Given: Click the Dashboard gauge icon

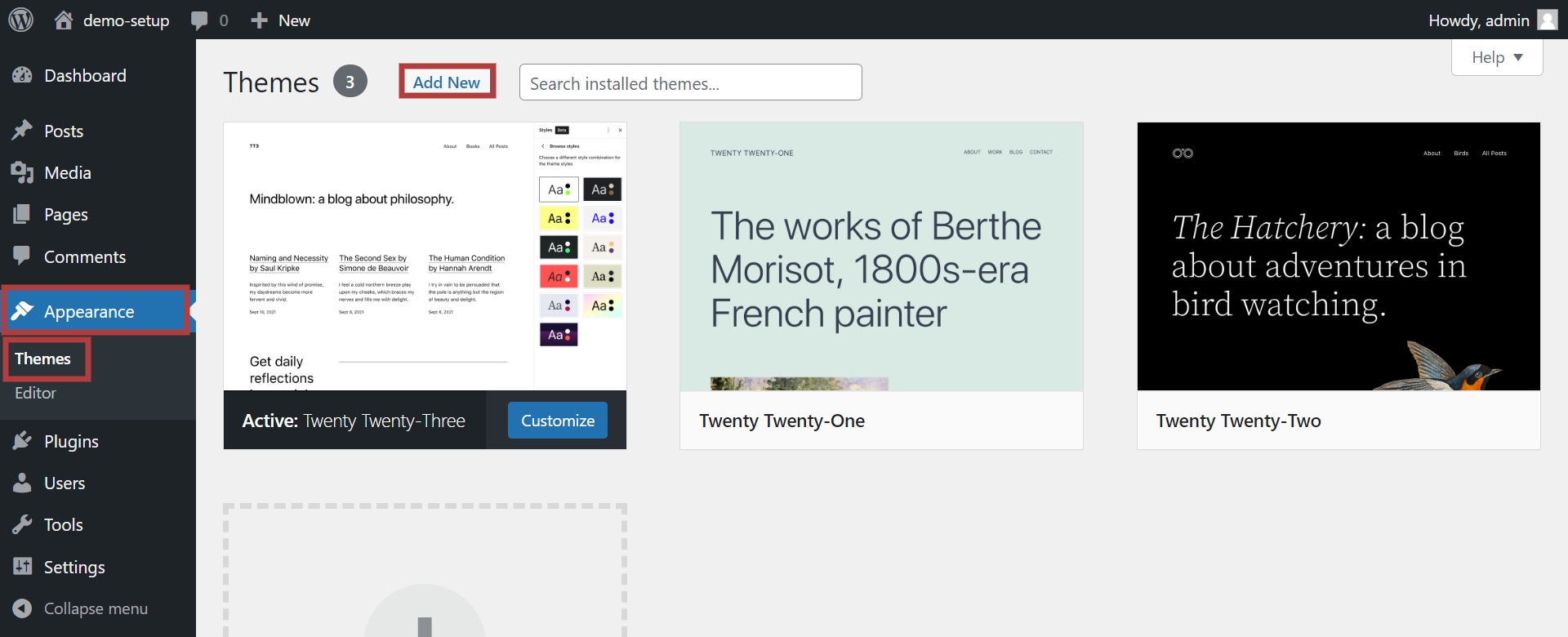Looking at the screenshot, I should pos(22,76).
